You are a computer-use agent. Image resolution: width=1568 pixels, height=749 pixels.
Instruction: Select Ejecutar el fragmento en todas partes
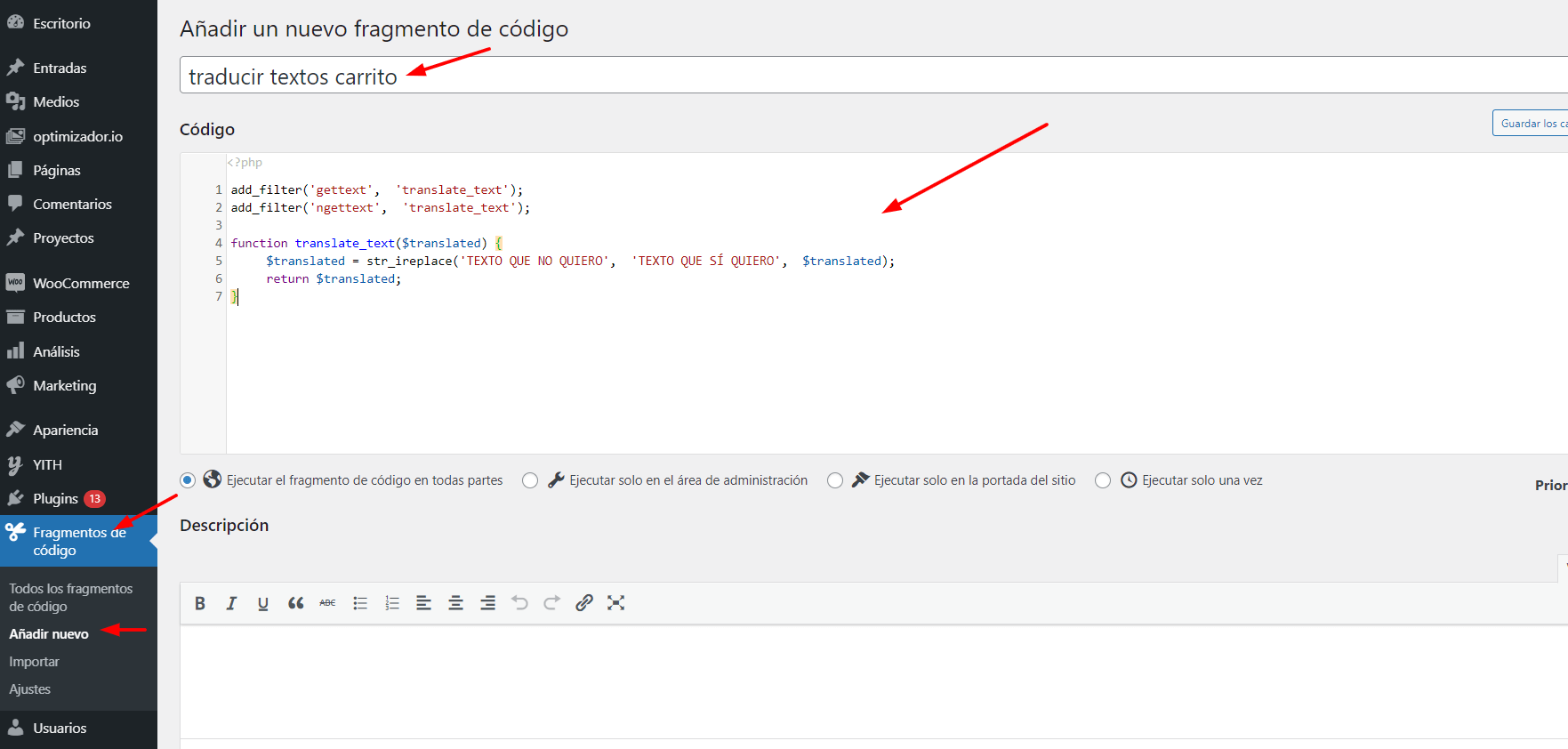(188, 480)
